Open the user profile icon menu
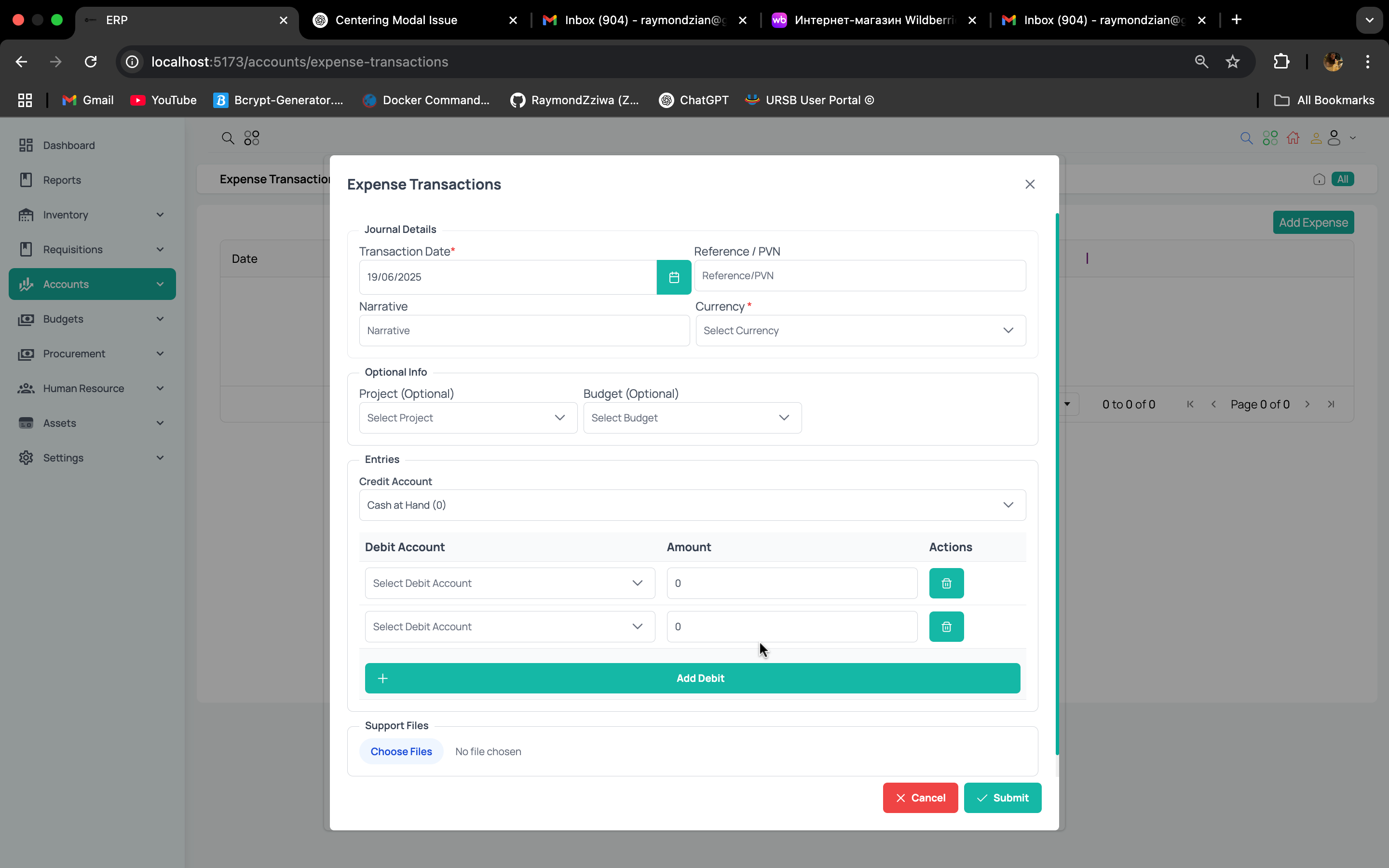The width and height of the screenshot is (1389, 868). [1334, 138]
